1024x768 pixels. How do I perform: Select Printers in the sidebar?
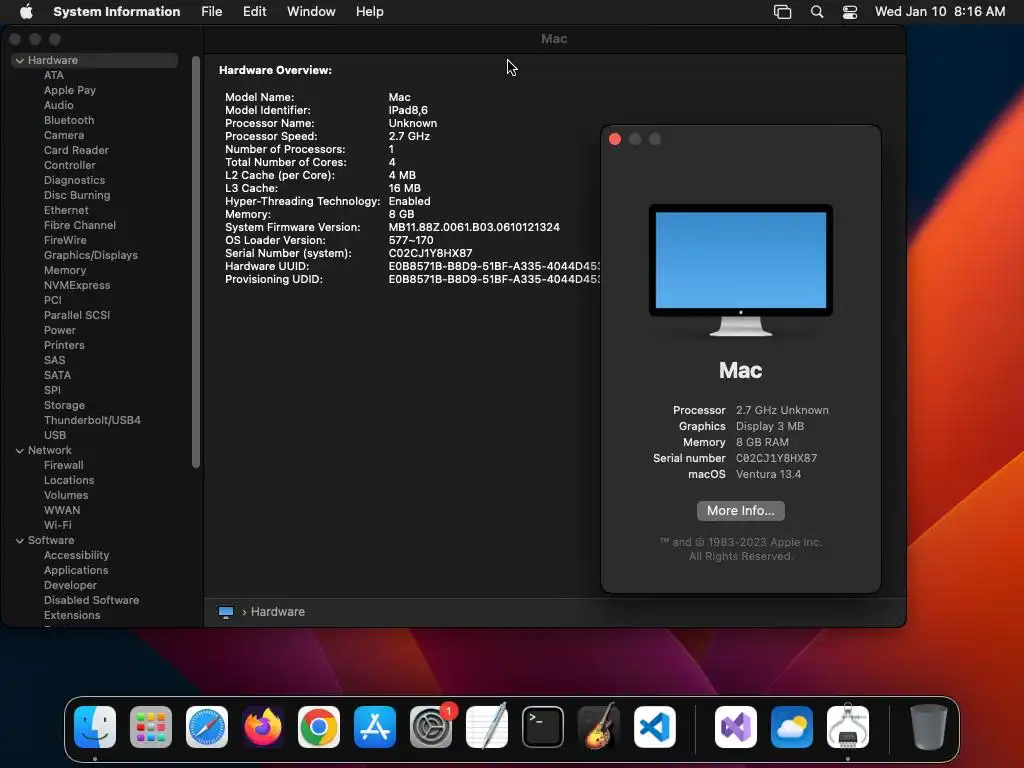(64, 345)
